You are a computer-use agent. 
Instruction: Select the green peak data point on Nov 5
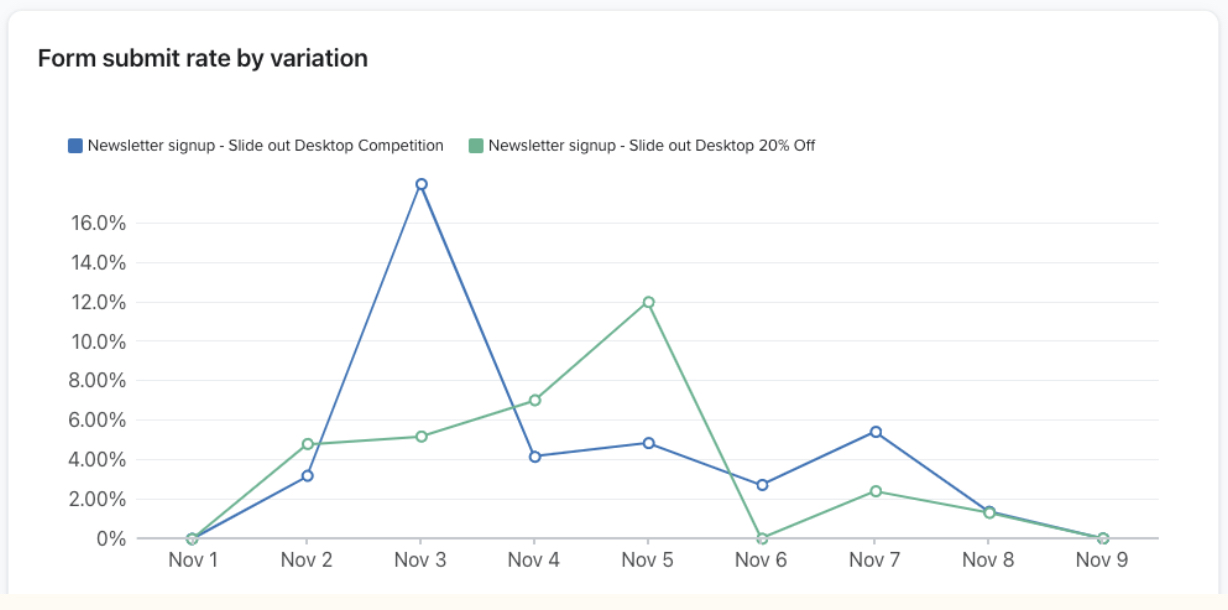(647, 301)
